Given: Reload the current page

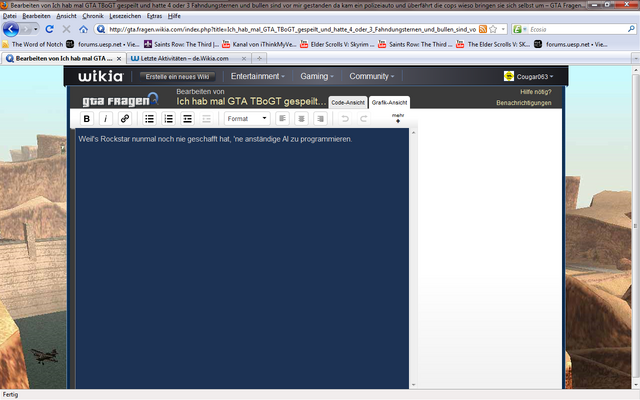Looking at the screenshot, I should coord(49,29).
